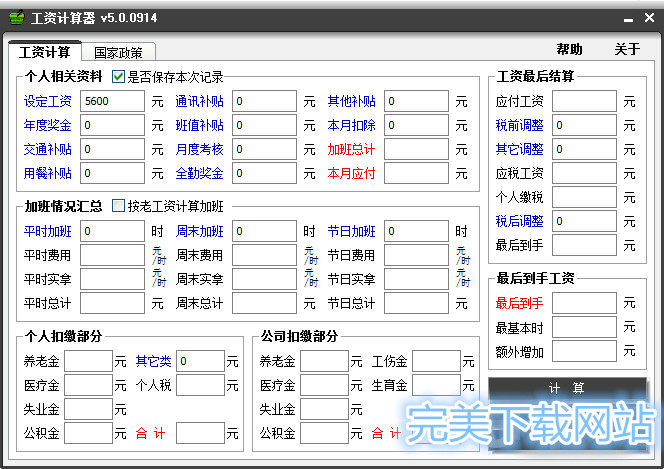
Task: Click the personal 合计 total field
Action: click(x=200, y=433)
